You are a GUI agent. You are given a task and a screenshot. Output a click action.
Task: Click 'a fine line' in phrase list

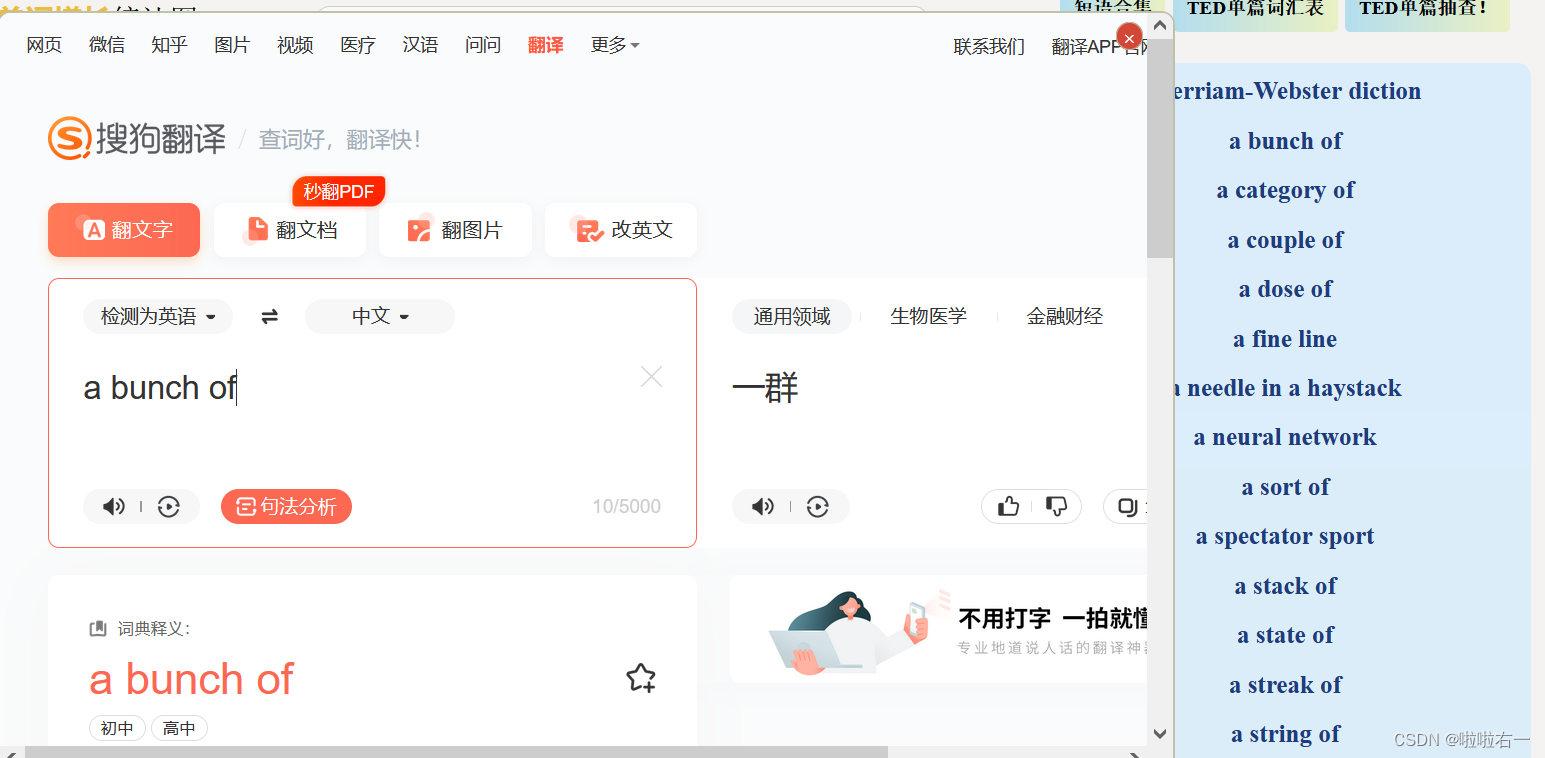[x=1285, y=339]
